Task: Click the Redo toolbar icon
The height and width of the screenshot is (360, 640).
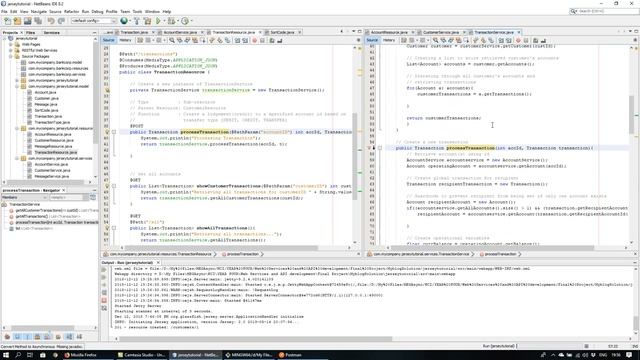Action: click(61, 21)
